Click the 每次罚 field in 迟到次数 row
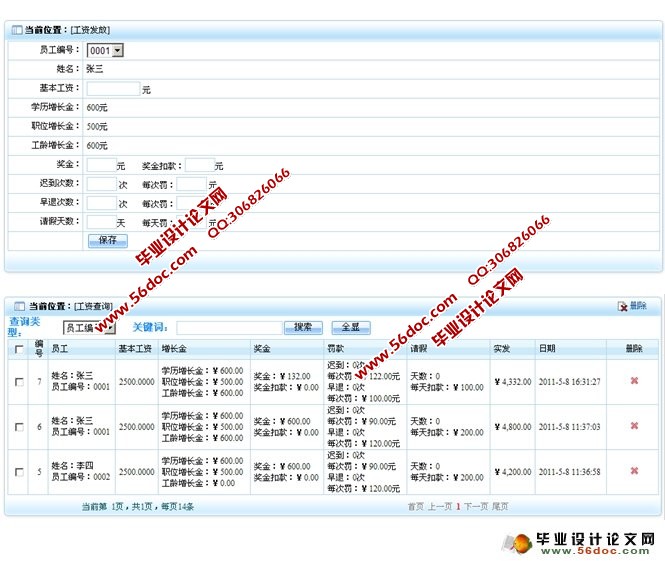The width and height of the screenshot is (665, 561). [x=191, y=184]
